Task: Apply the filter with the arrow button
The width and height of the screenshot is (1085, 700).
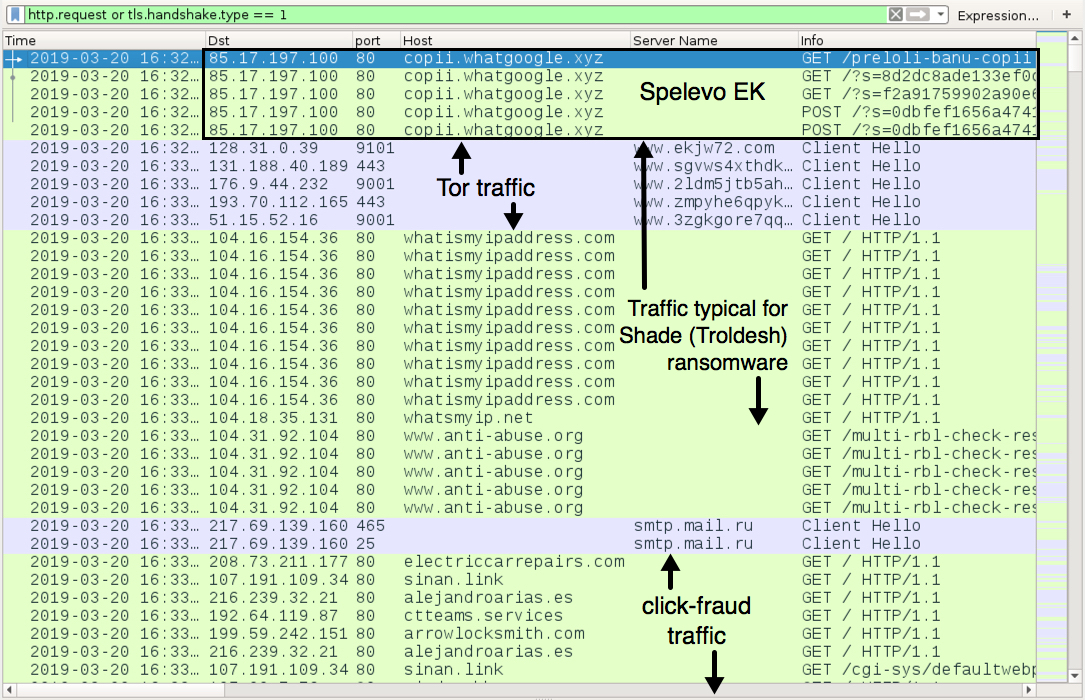Action: (x=918, y=15)
